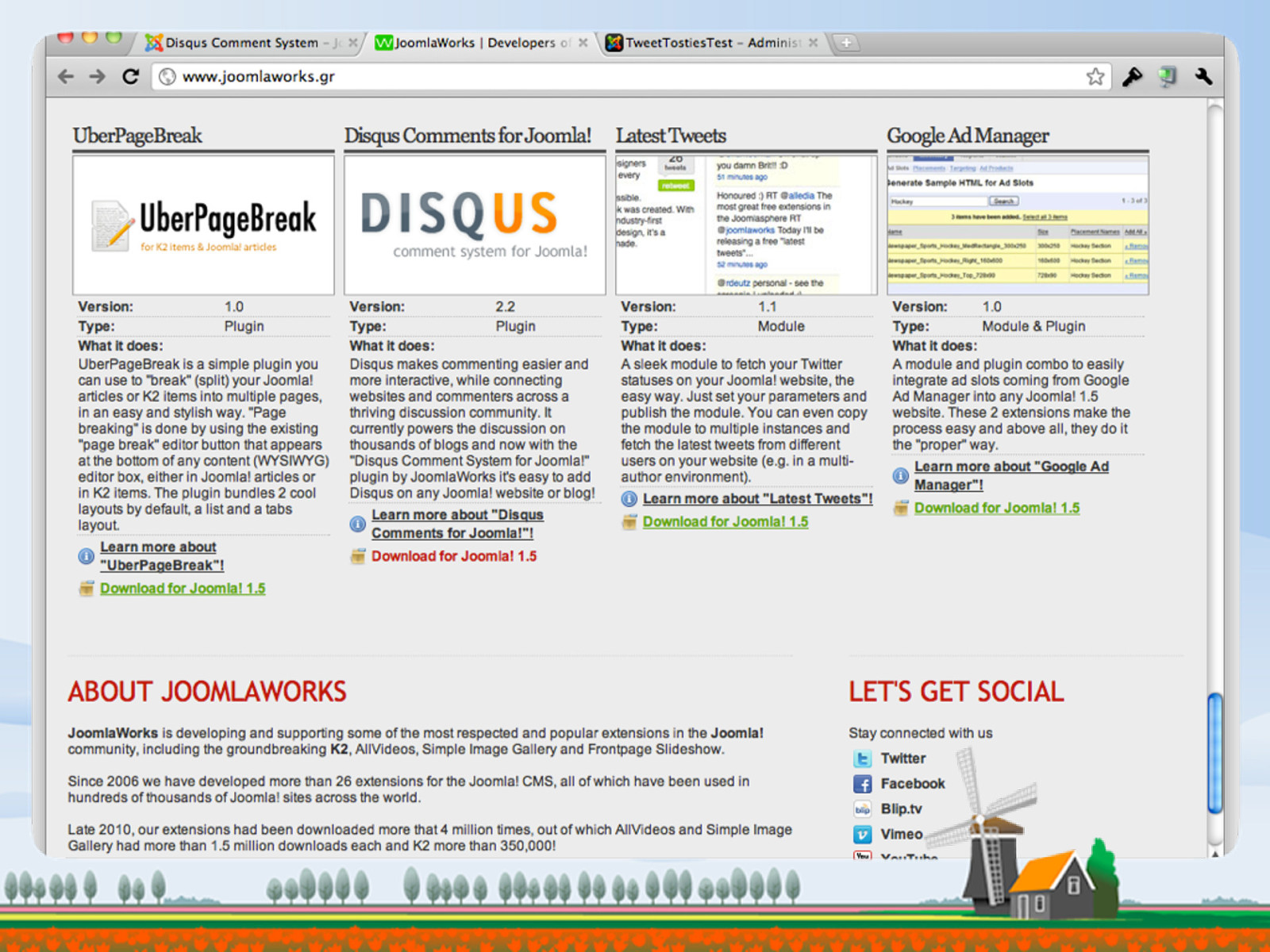The image size is (1270, 952).
Task: Open the browser wrench settings menu
Action: point(1203,76)
